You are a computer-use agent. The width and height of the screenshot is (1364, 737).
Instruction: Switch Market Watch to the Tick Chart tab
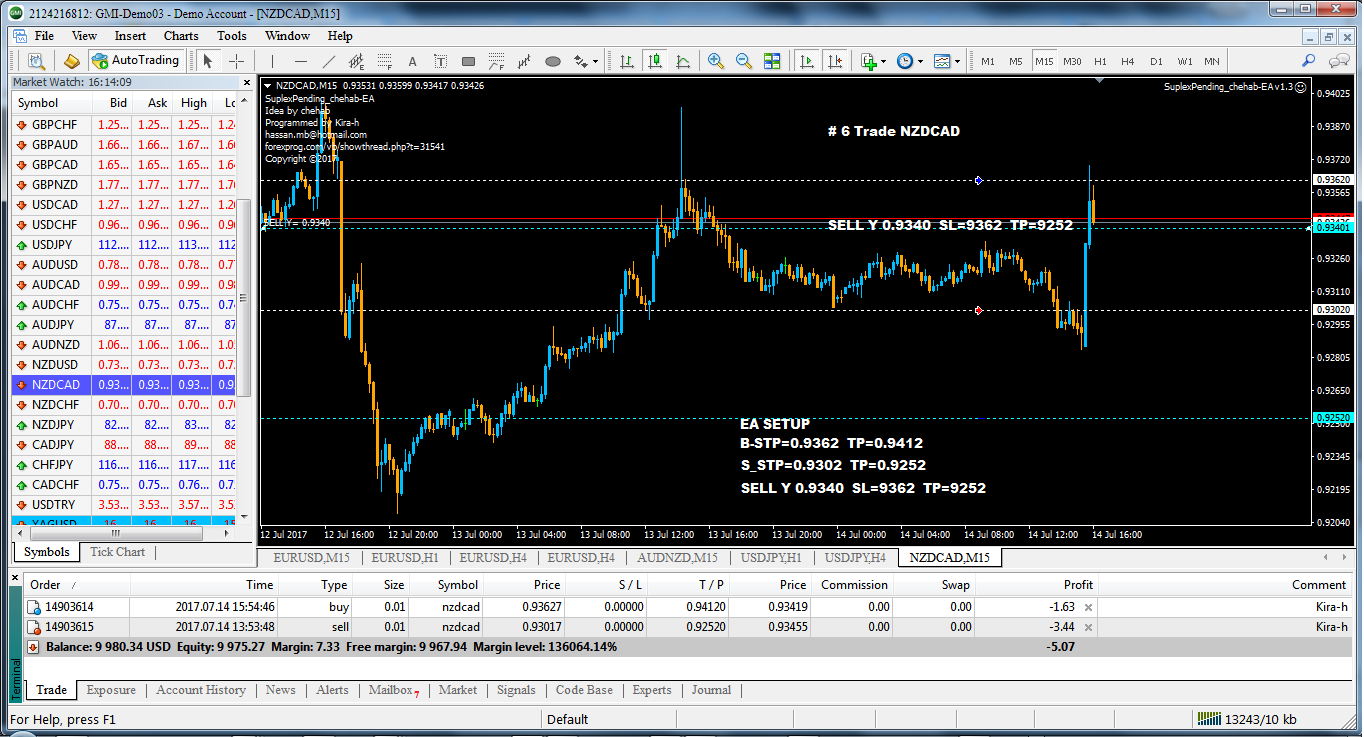point(117,552)
